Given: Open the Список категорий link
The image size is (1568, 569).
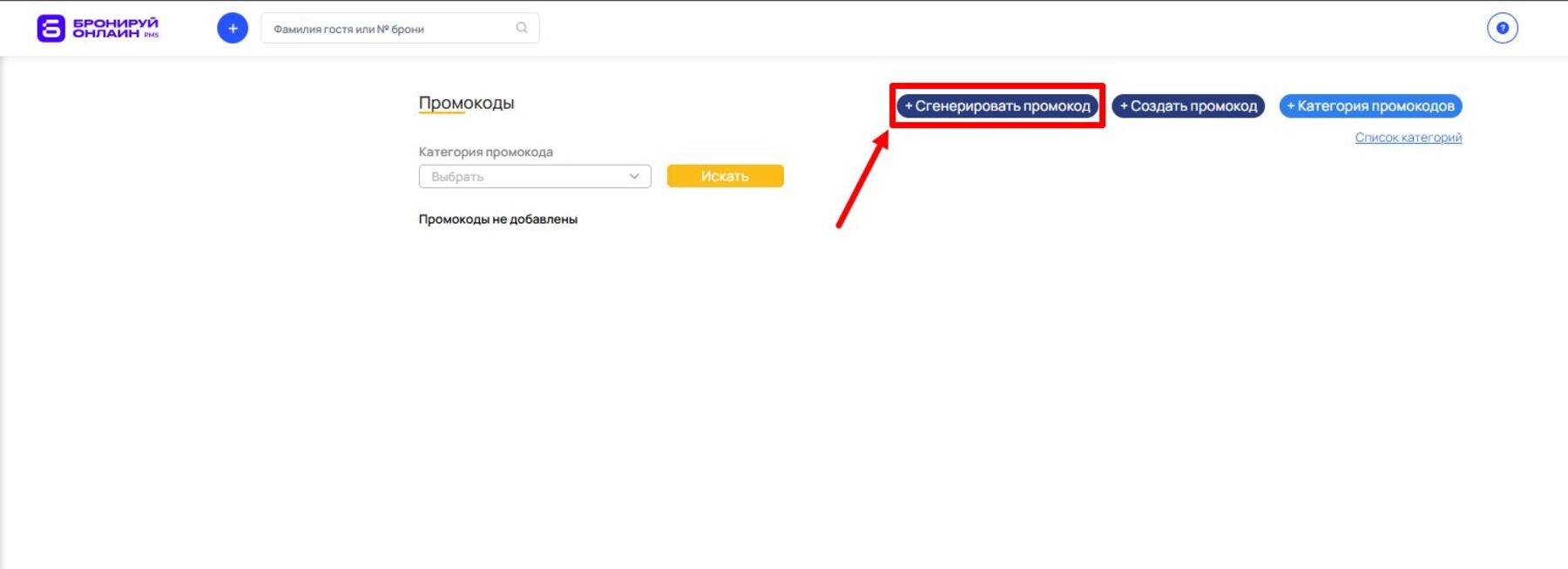Looking at the screenshot, I should 1408,138.
